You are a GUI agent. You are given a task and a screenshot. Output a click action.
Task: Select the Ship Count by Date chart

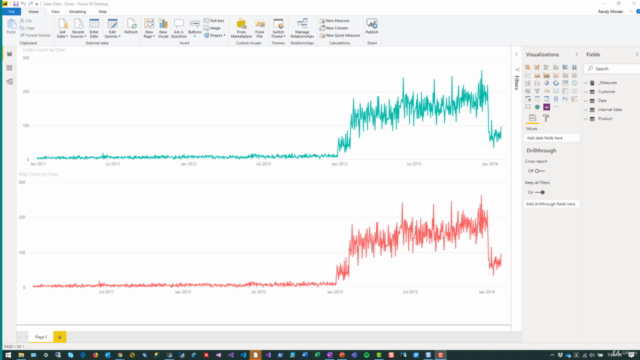pos(263,233)
